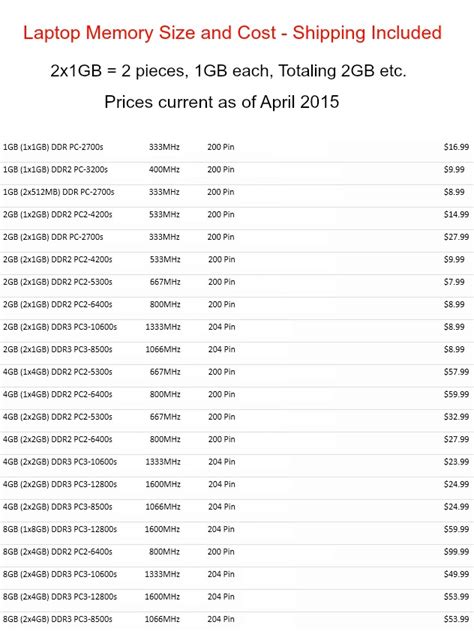Select the 1GB (1x1GB) DDR2 PC-3200s entry
The width and height of the screenshot is (474, 631).
pos(237,170)
